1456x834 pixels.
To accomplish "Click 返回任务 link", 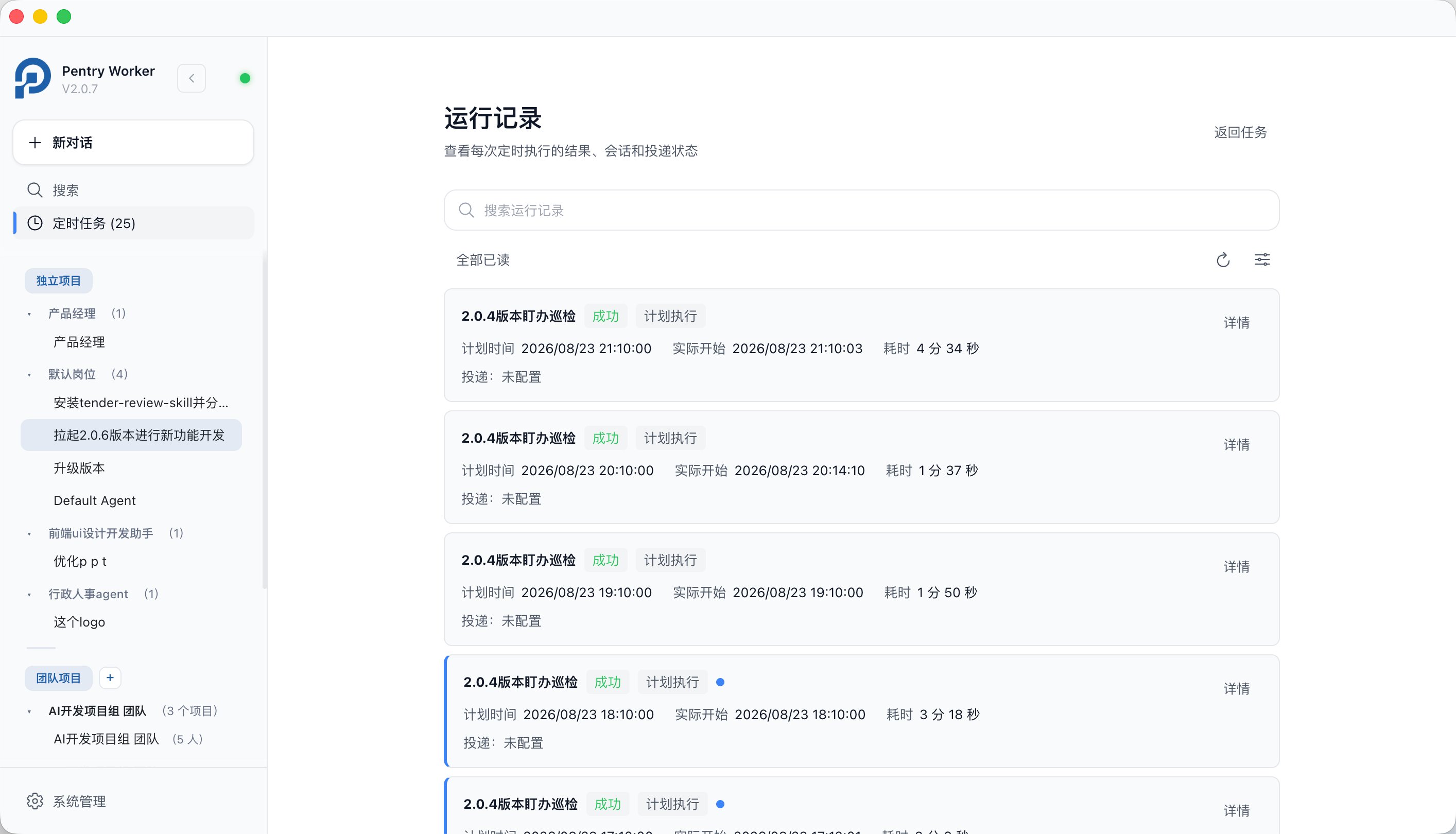I will (x=1240, y=132).
